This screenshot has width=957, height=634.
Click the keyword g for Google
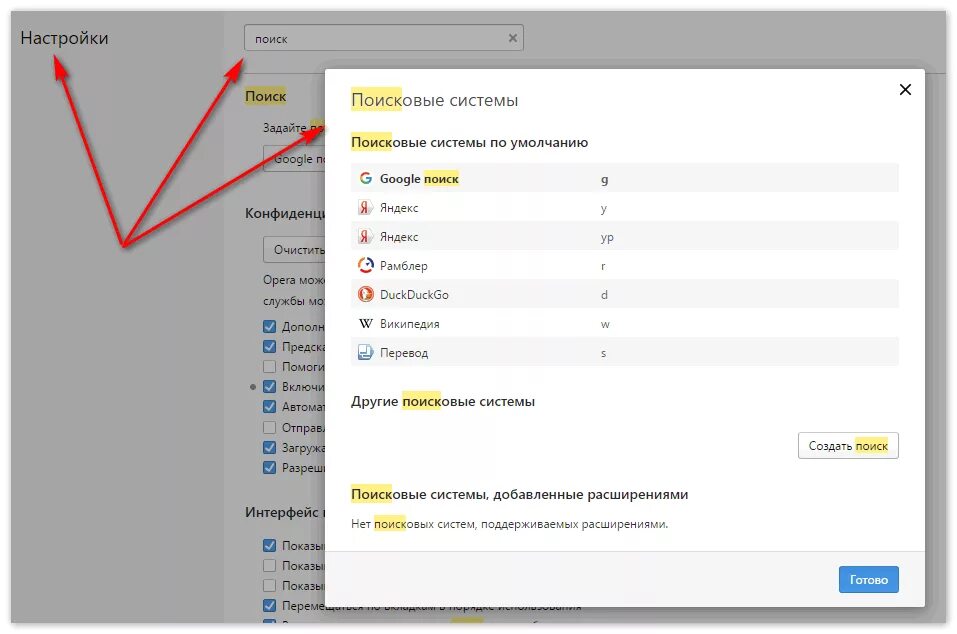604,179
